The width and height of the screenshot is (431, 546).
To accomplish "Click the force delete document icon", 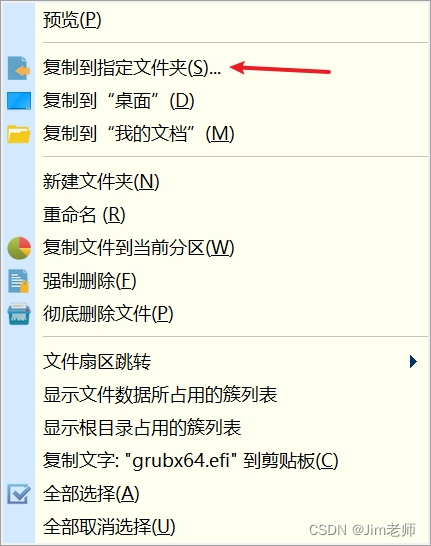I will coord(18,281).
